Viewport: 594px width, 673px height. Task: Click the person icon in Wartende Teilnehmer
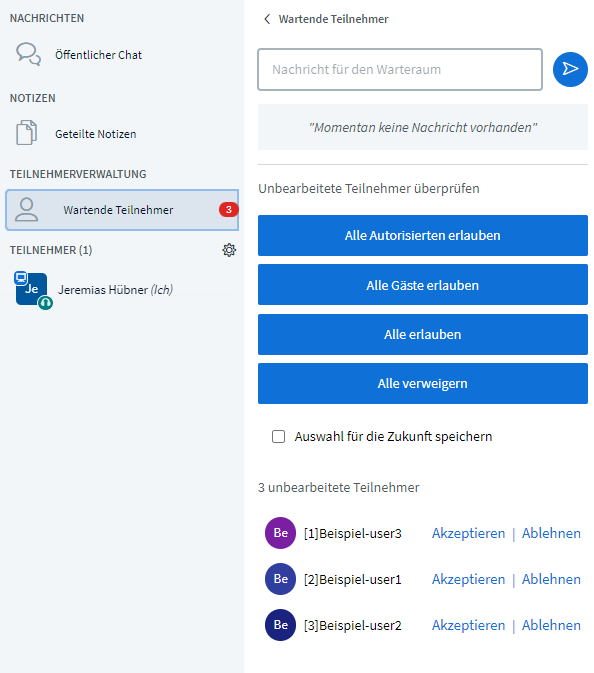click(27, 209)
